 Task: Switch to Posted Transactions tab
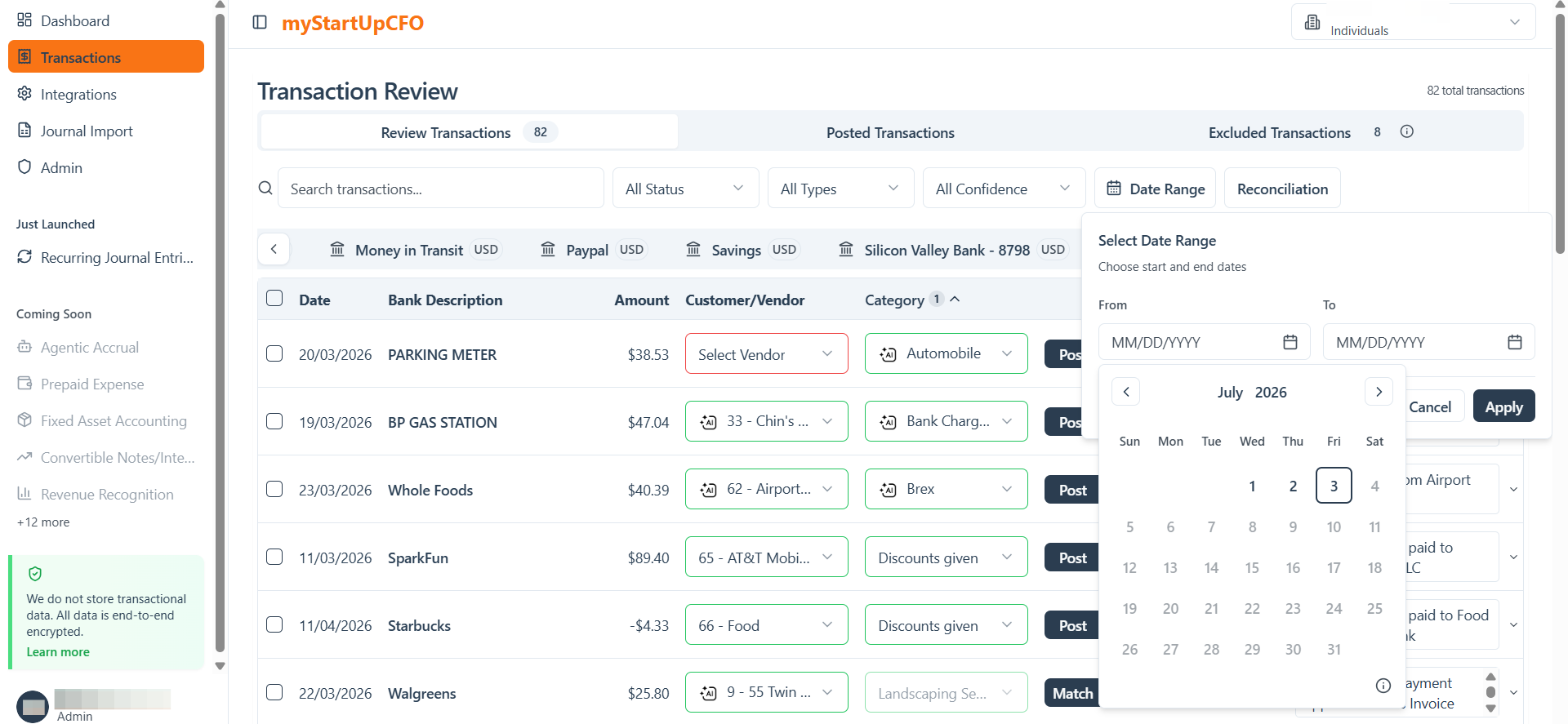tap(890, 132)
